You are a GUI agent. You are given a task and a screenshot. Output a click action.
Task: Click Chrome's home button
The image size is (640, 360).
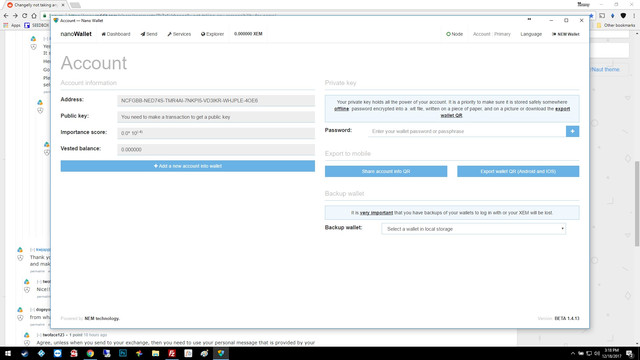coord(34,16)
